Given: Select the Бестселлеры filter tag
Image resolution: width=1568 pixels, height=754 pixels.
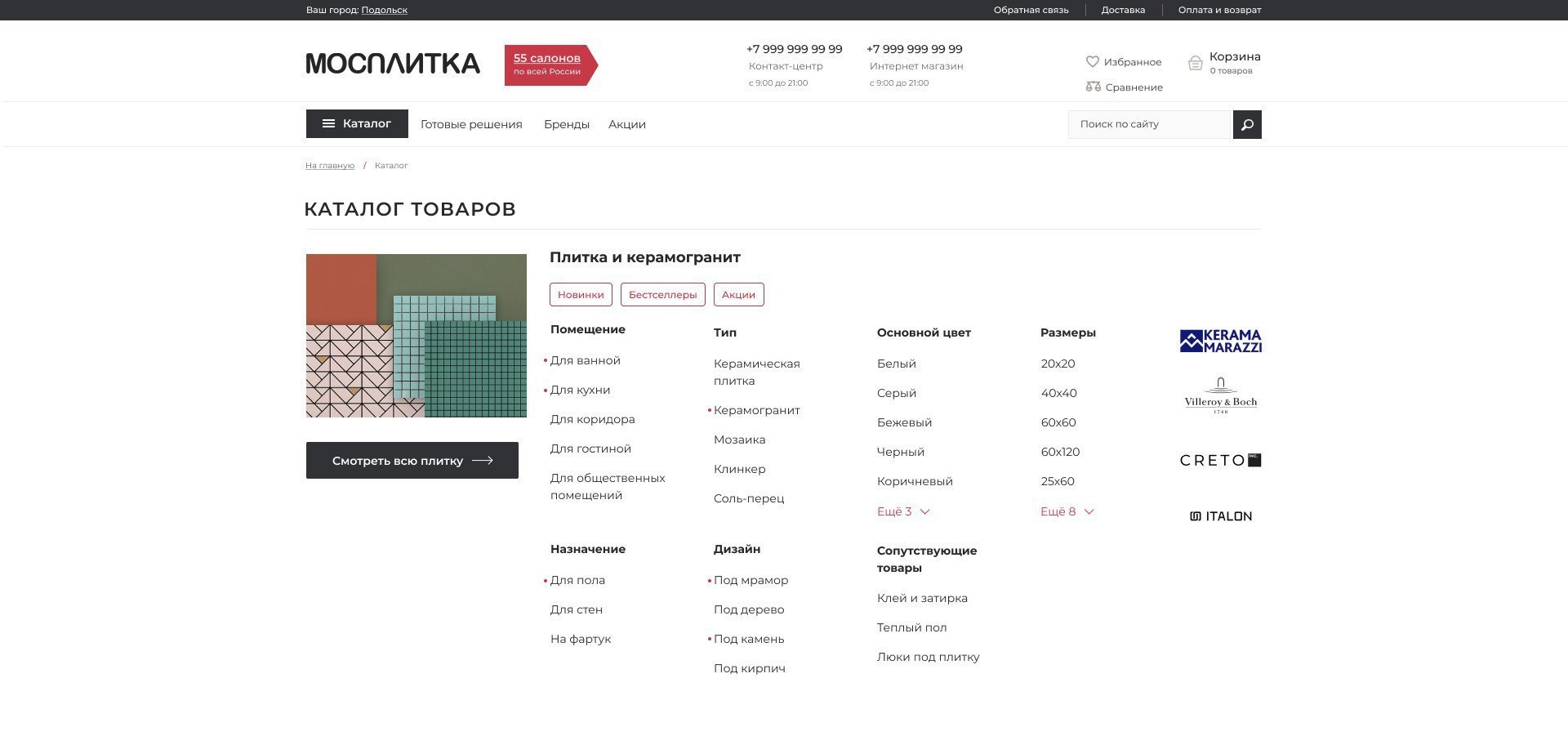Looking at the screenshot, I should 662,295.
